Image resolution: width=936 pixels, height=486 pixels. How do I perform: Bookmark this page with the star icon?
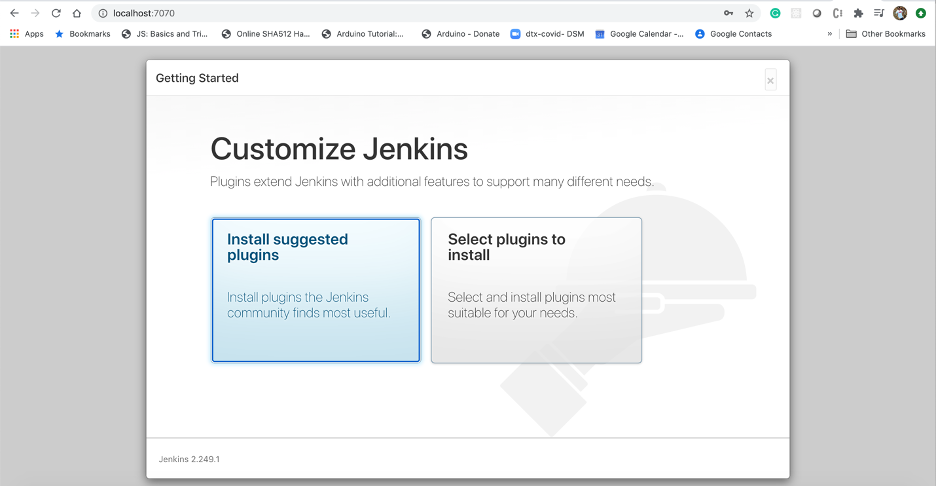pos(749,13)
